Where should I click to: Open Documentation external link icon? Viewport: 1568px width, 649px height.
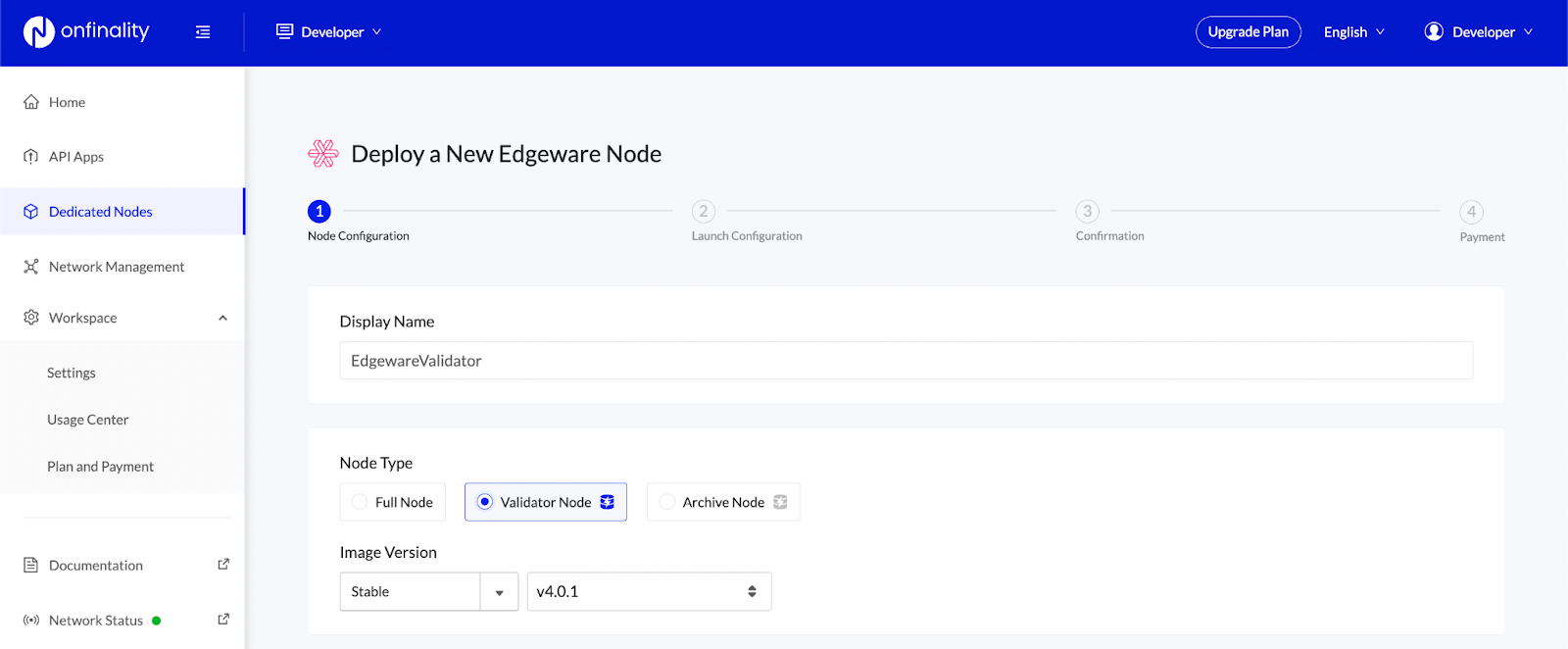point(223,565)
